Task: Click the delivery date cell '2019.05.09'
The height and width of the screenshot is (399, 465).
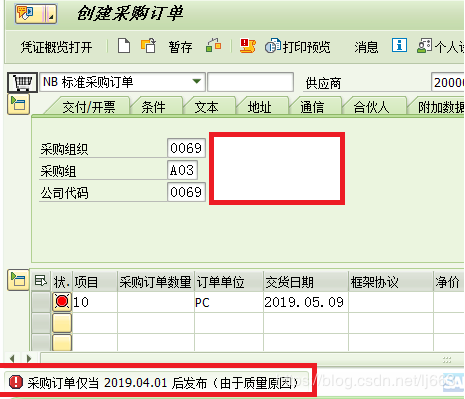Action: (306, 302)
